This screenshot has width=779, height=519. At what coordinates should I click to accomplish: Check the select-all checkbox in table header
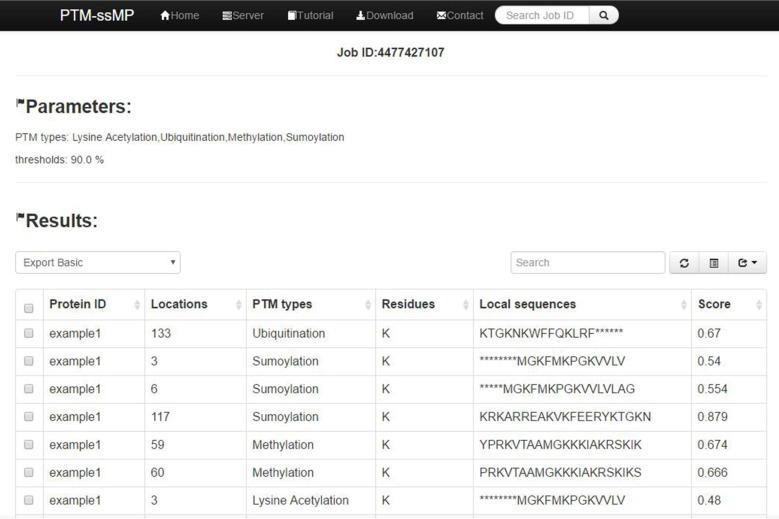point(29,306)
